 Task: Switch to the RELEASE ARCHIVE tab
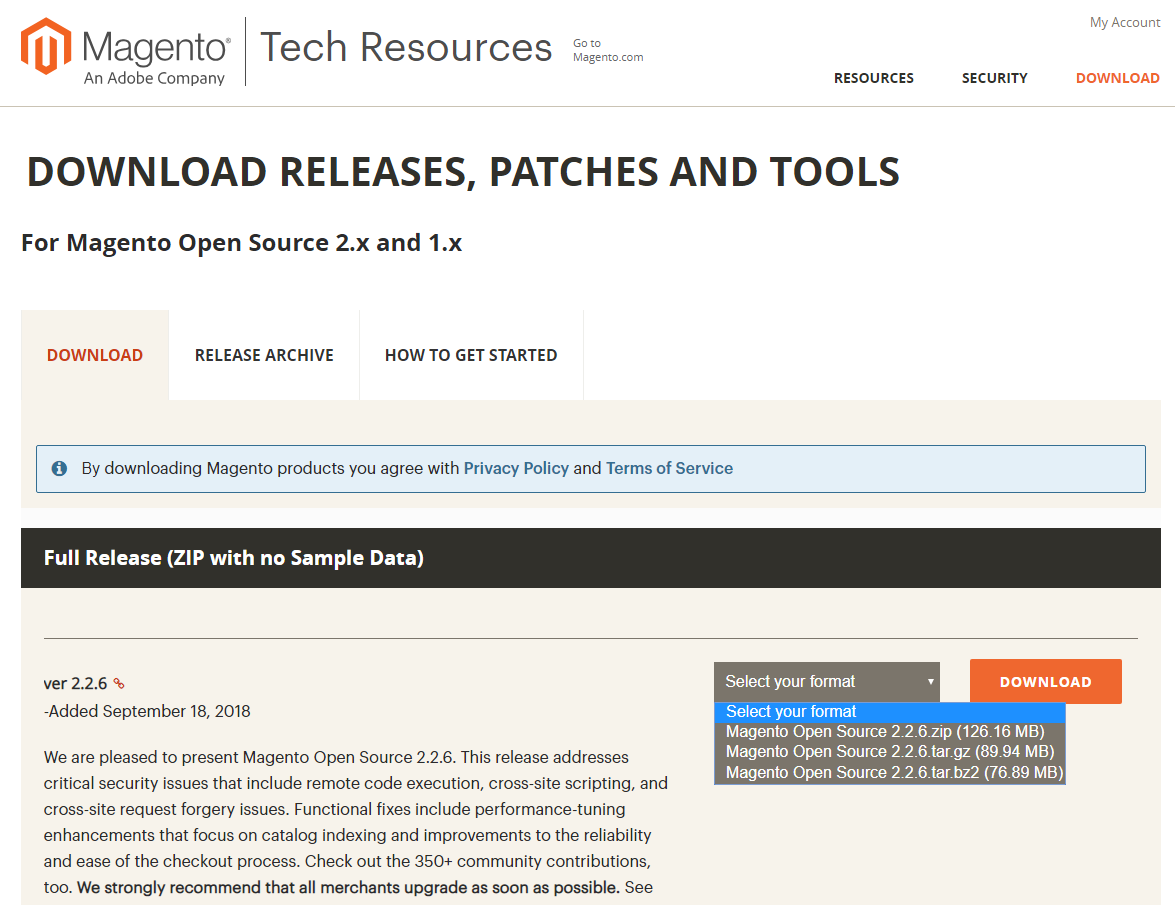click(x=264, y=355)
